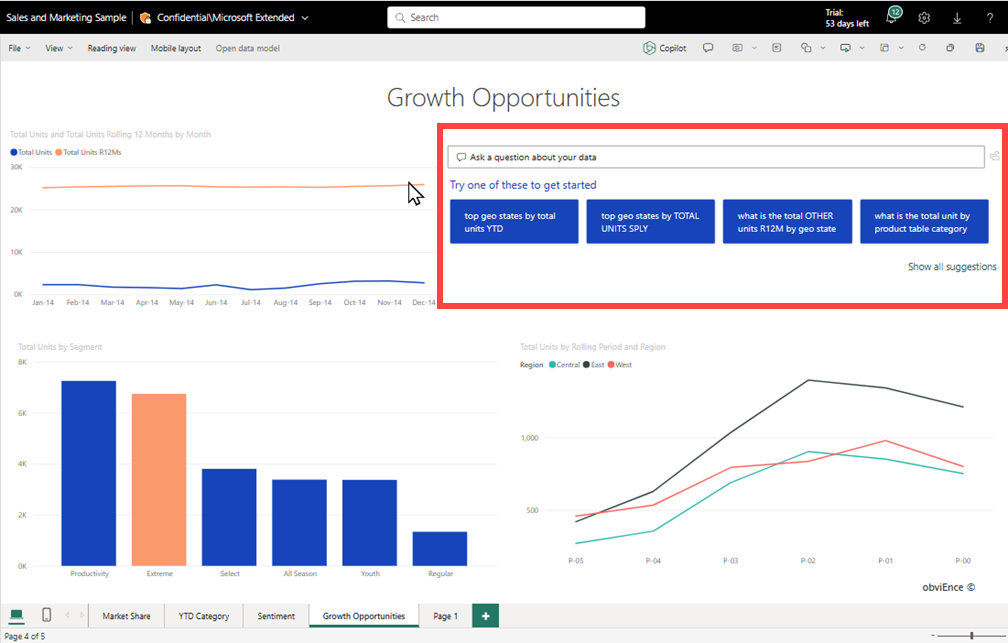
Task: Select suggestion top geo states by total units YTD
Action: [x=513, y=221]
